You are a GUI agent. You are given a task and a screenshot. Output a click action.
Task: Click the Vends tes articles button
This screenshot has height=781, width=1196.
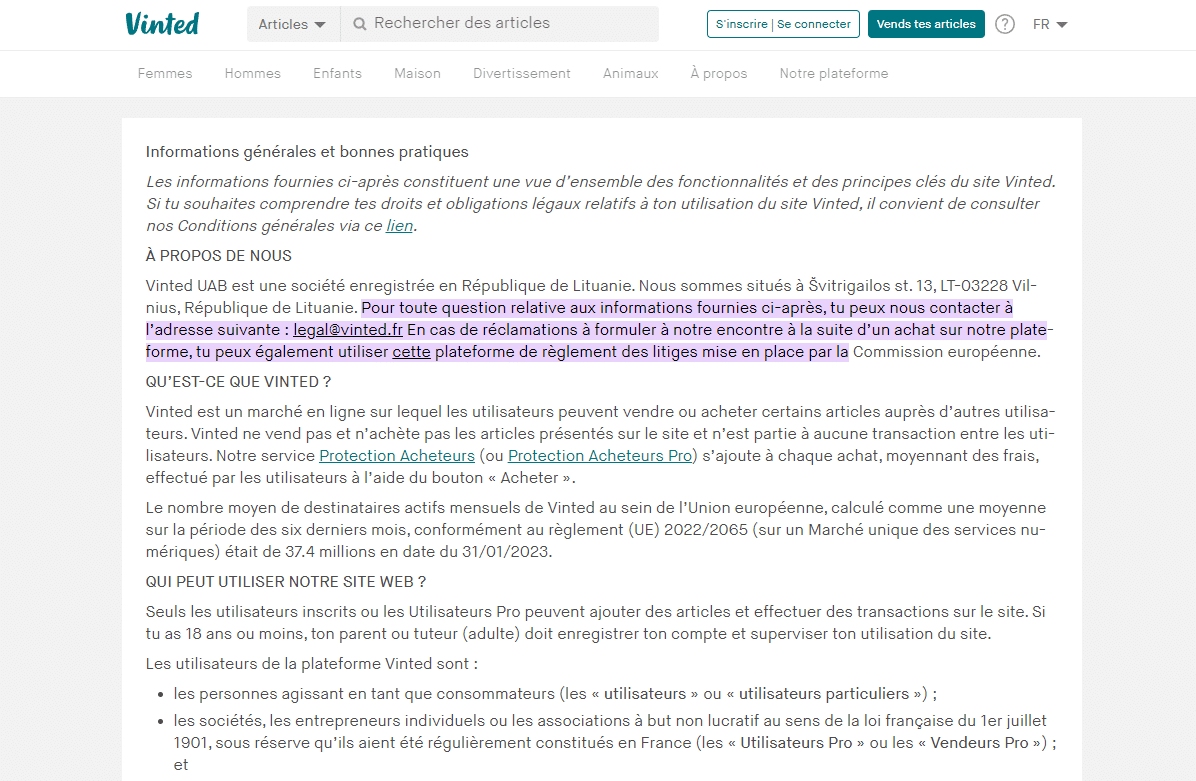pyautogui.click(x=926, y=23)
